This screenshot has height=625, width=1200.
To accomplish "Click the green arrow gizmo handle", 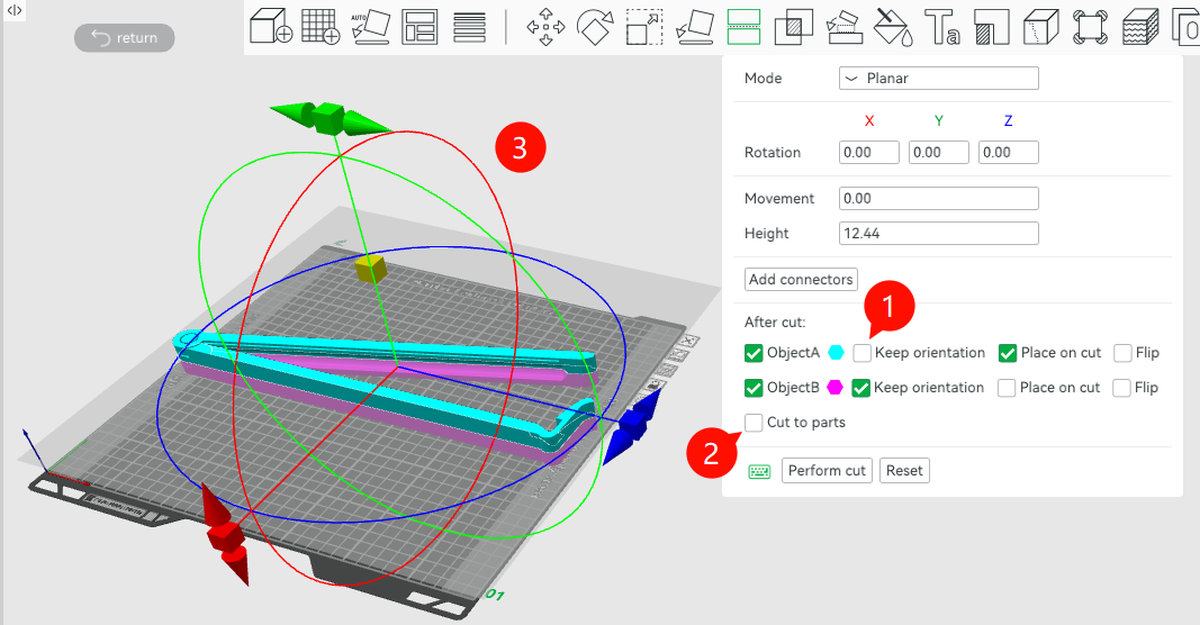I will [x=328, y=118].
